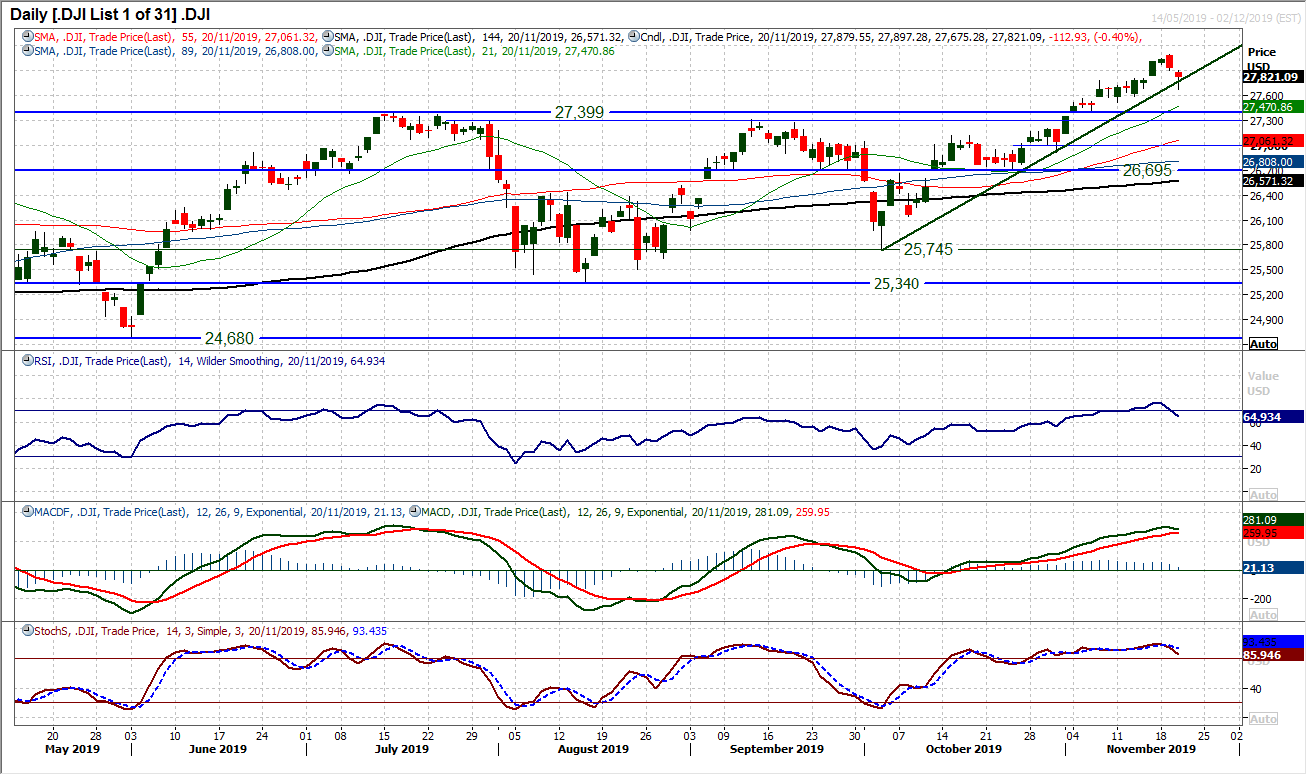Click the blue 26,808.00 axis tag
Screen dimensions: 1307x775
click(x=1271, y=161)
